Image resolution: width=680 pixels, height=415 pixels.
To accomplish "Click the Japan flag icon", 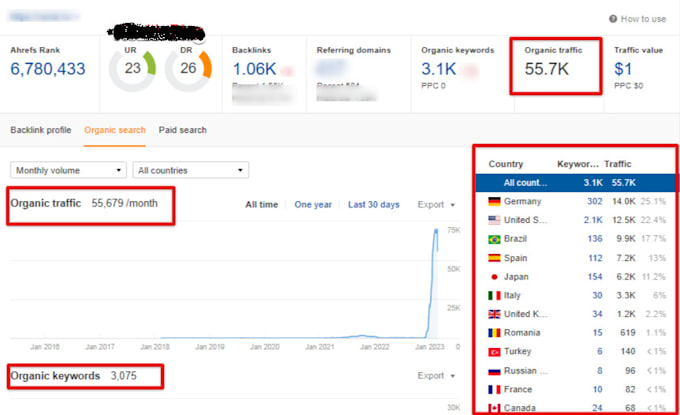I will click(494, 277).
